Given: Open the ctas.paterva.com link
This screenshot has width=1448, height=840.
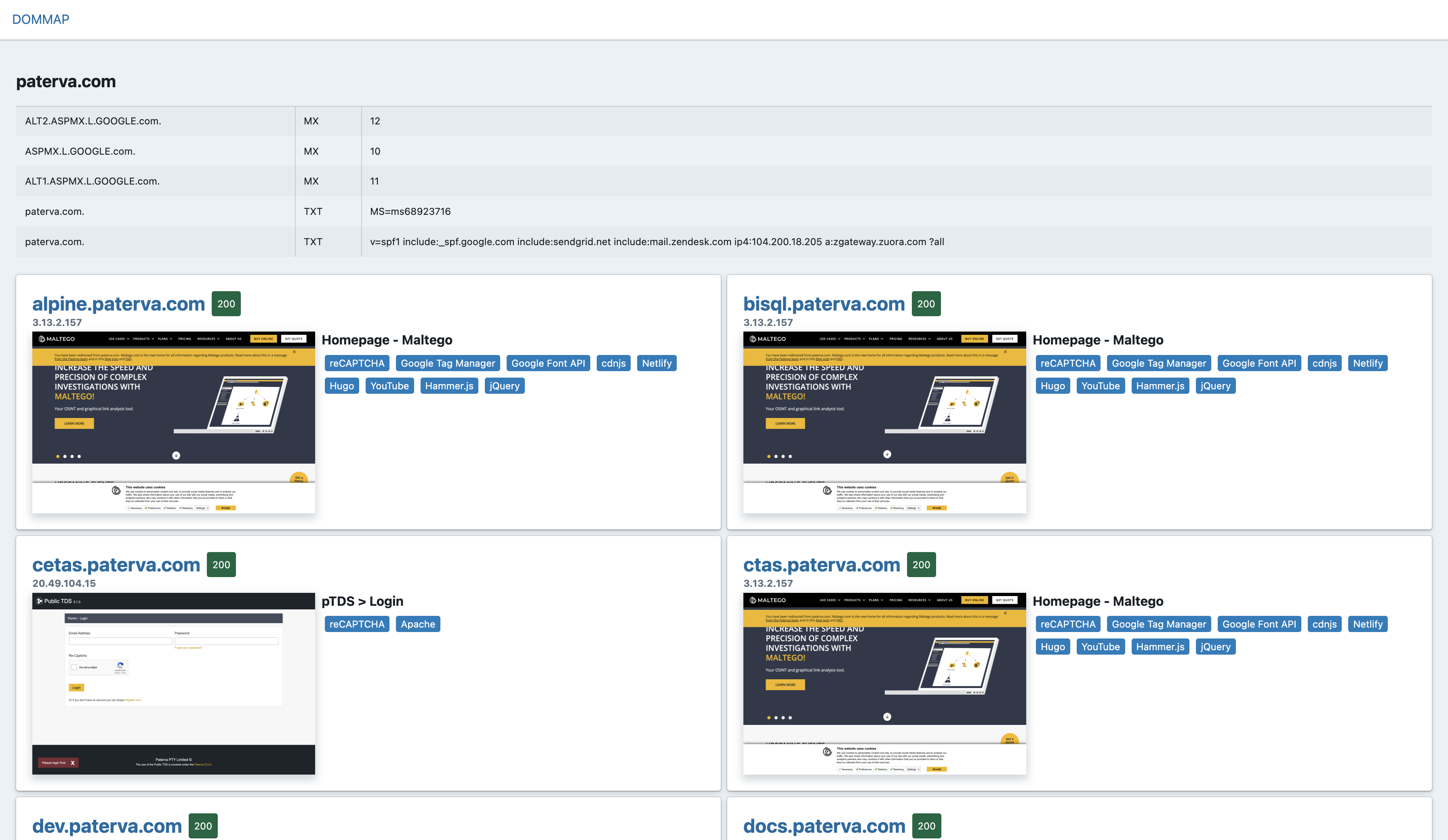Looking at the screenshot, I should [x=822, y=564].
